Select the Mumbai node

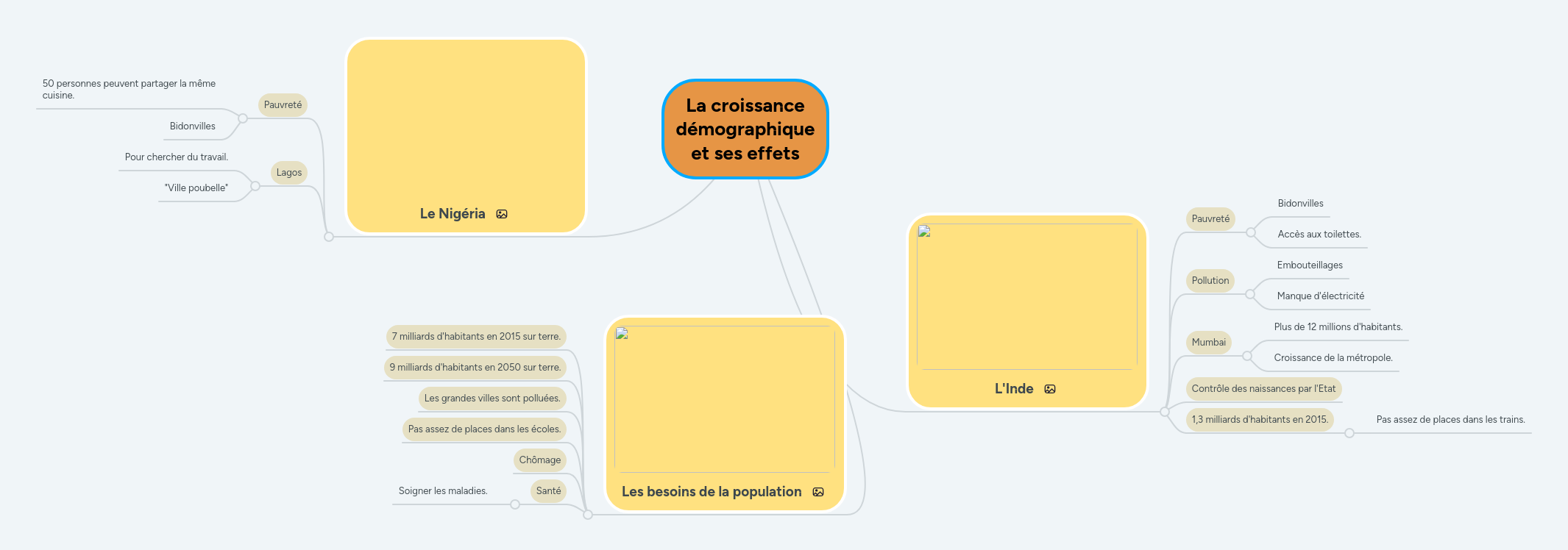coord(1209,343)
